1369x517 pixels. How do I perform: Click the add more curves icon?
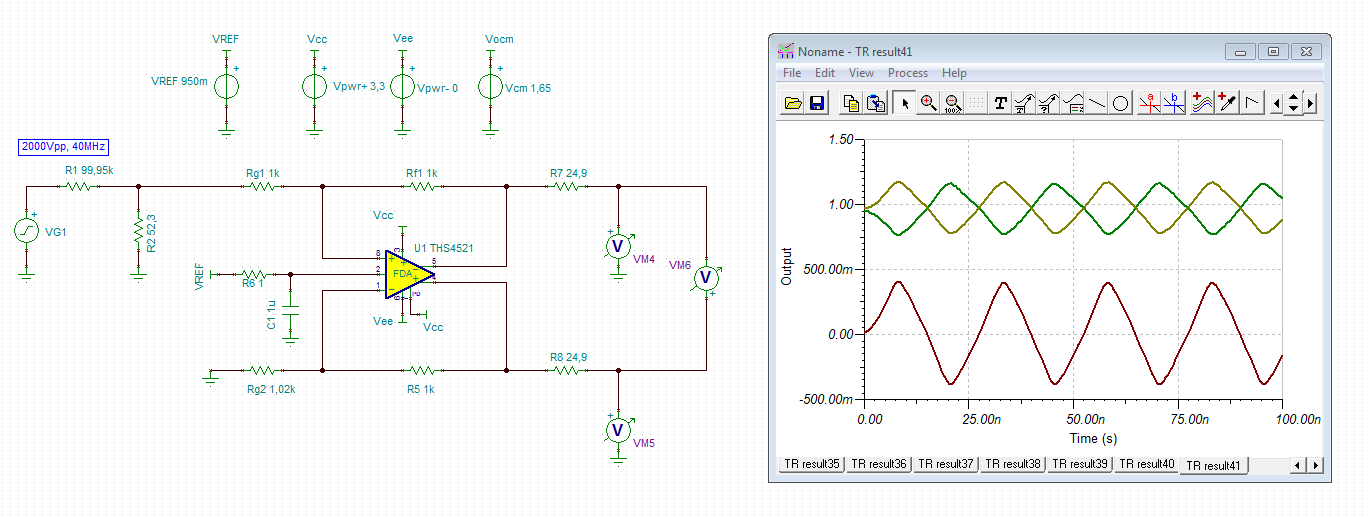tap(1202, 102)
